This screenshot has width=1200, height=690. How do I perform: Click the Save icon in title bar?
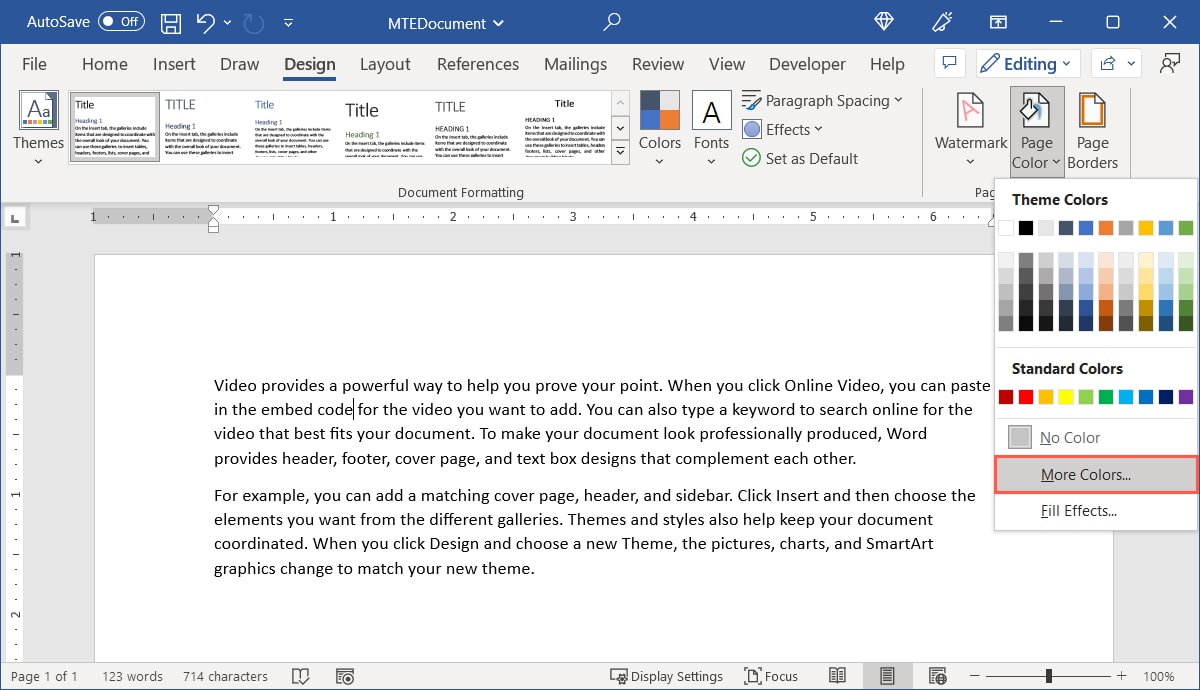tap(171, 22)
